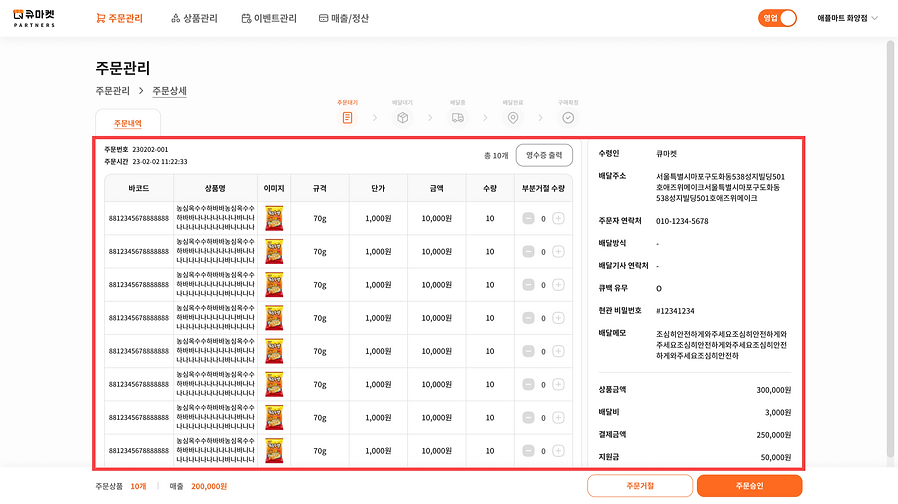Screen dimensions: 898x504
Task: Click the plus icon in the fourth product row
Action: coord(558,318)
